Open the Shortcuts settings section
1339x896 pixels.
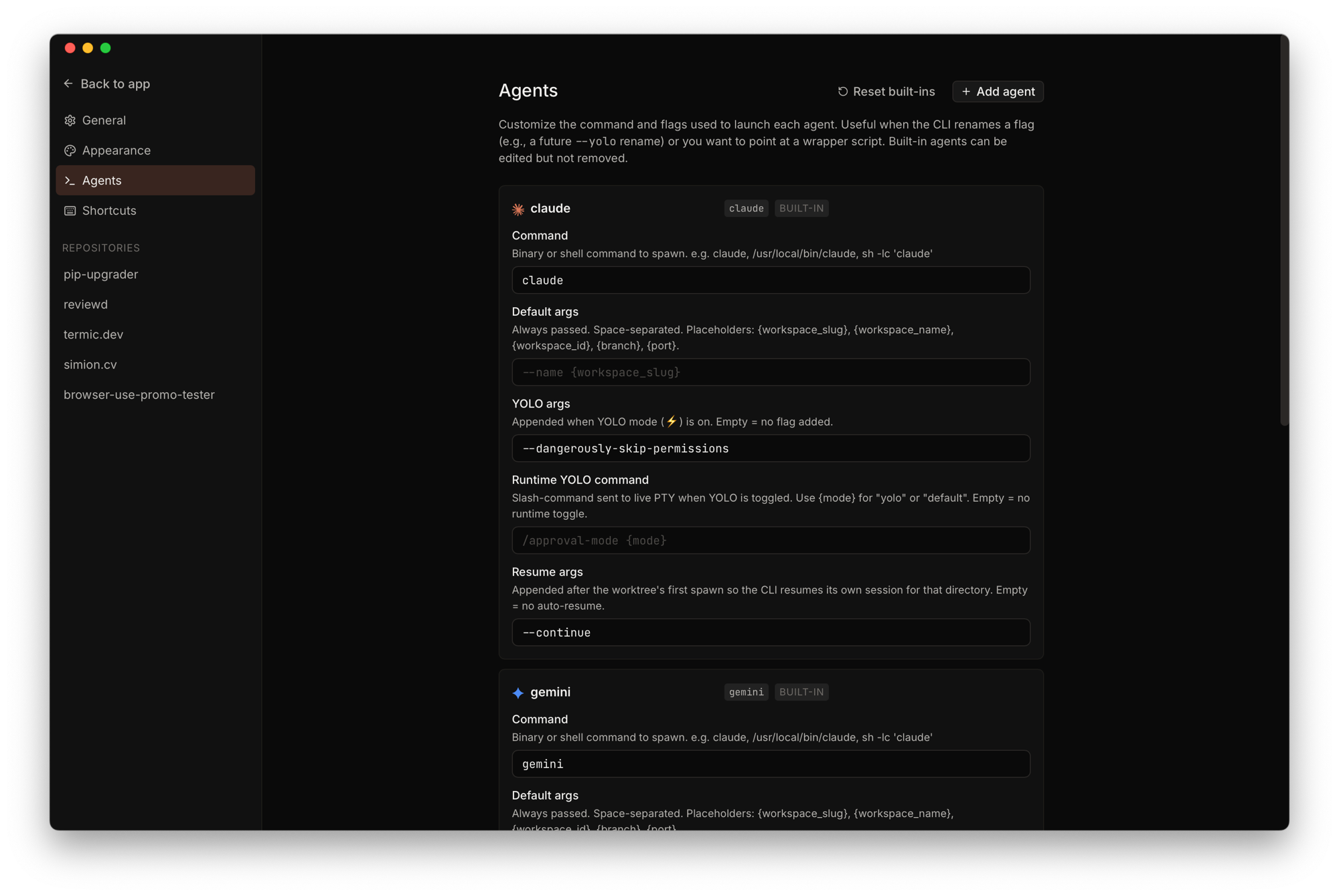155,211
